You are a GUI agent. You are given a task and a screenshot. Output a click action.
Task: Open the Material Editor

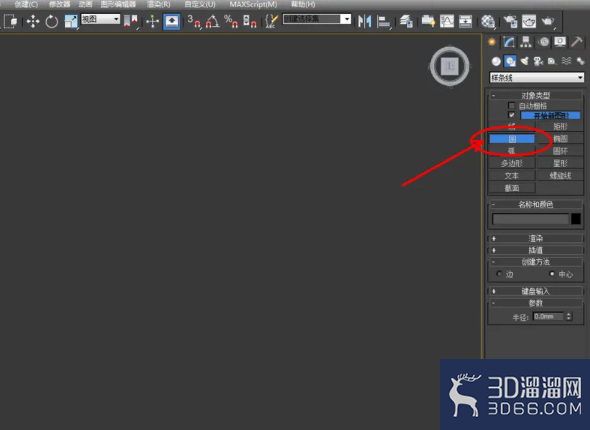tap(488, 21)
